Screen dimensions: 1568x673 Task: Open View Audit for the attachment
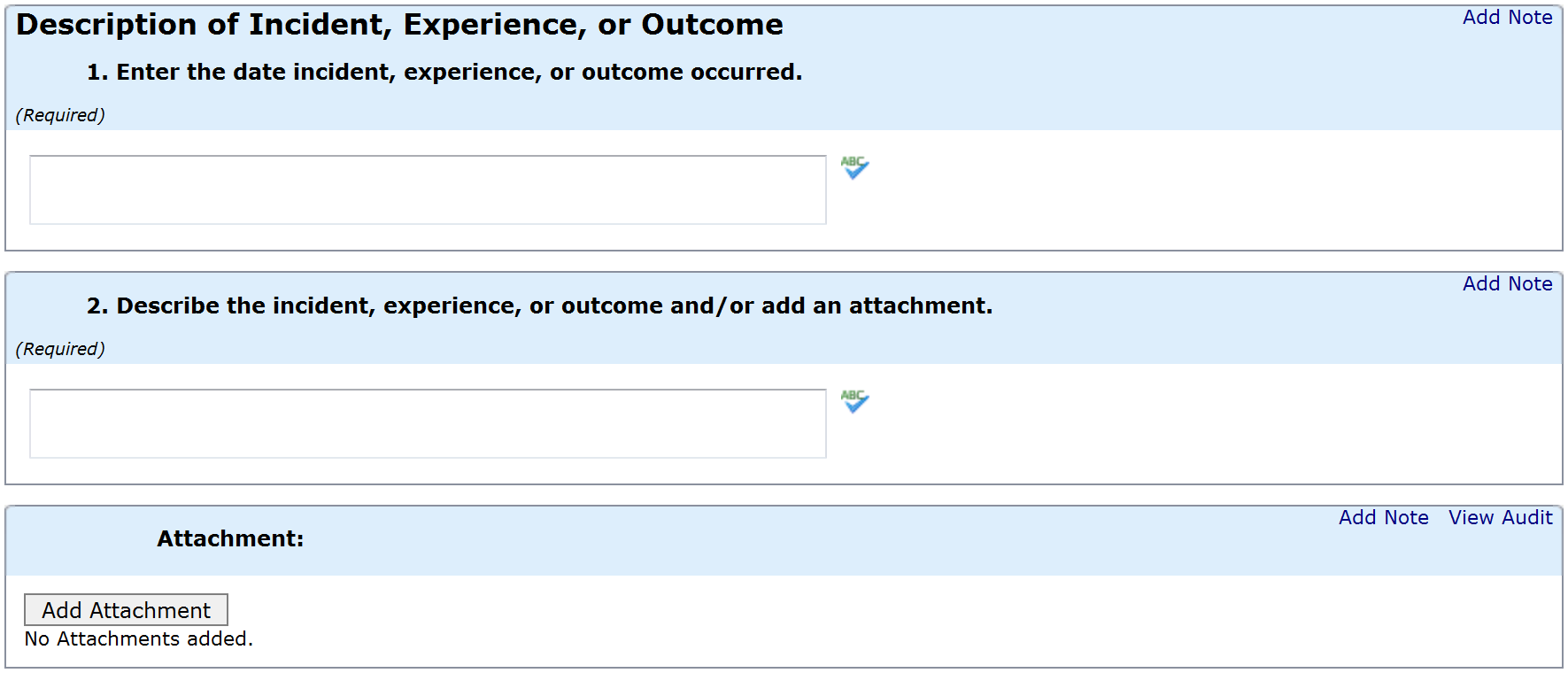[1500, 518]
